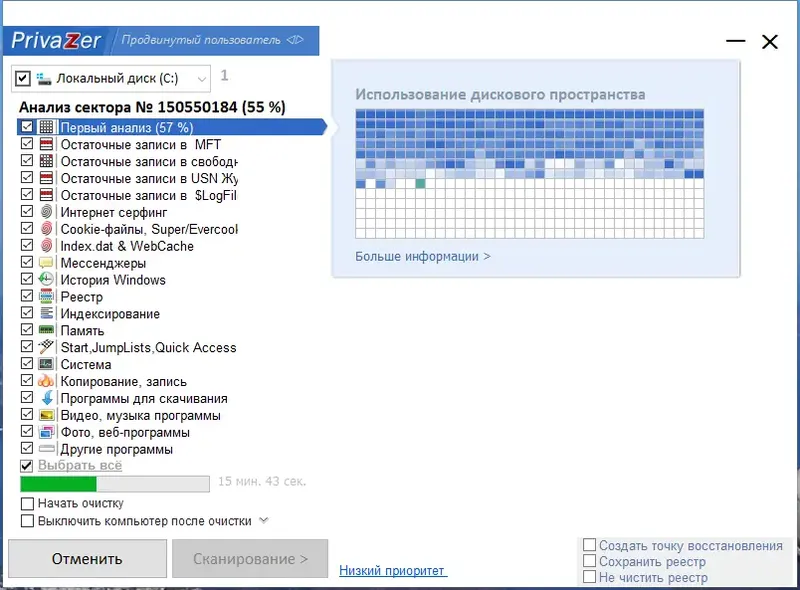
Task: Click the Отменить button
Action: tap(87, 559)
